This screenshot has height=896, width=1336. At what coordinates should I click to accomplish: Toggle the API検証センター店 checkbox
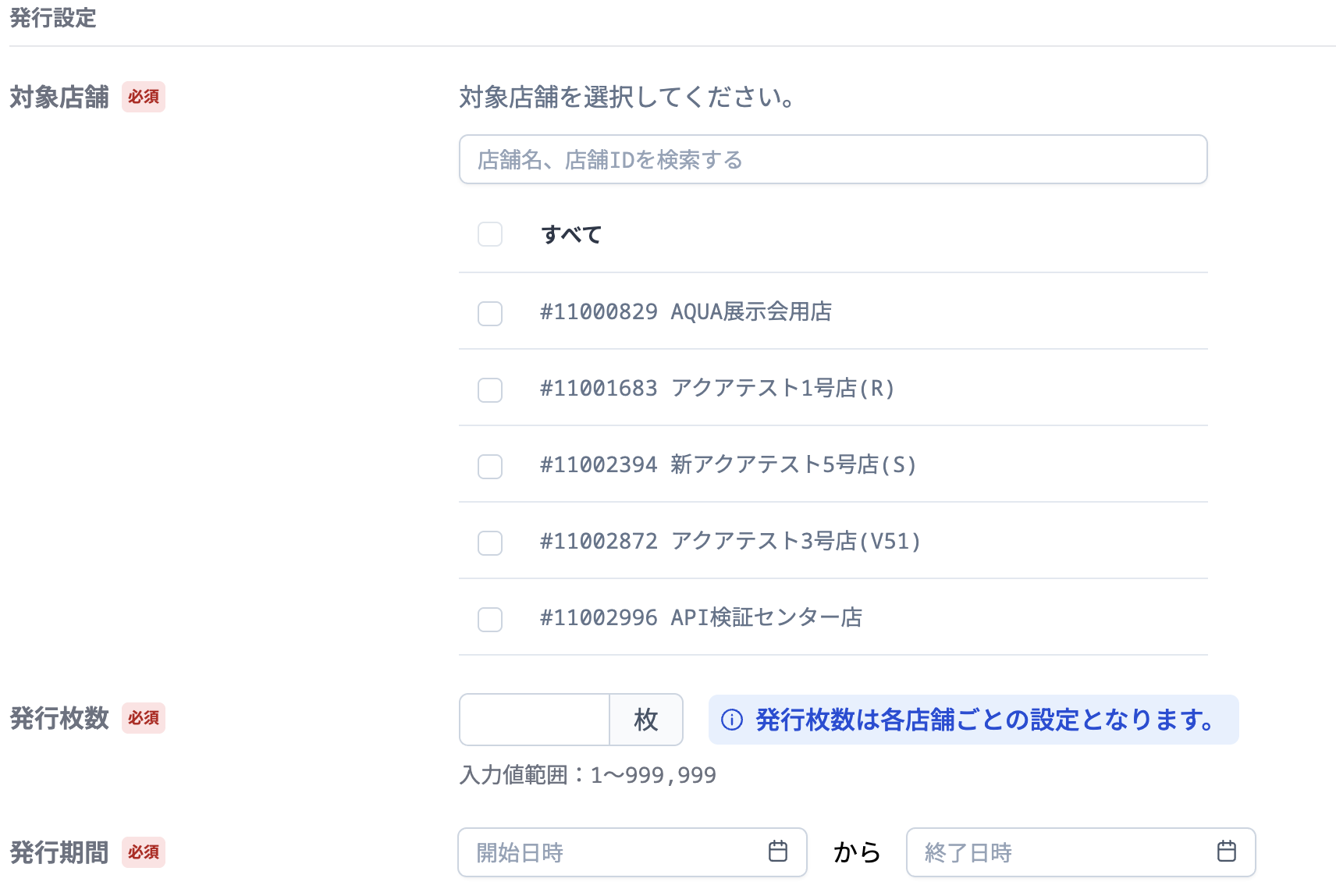[490, 619]
